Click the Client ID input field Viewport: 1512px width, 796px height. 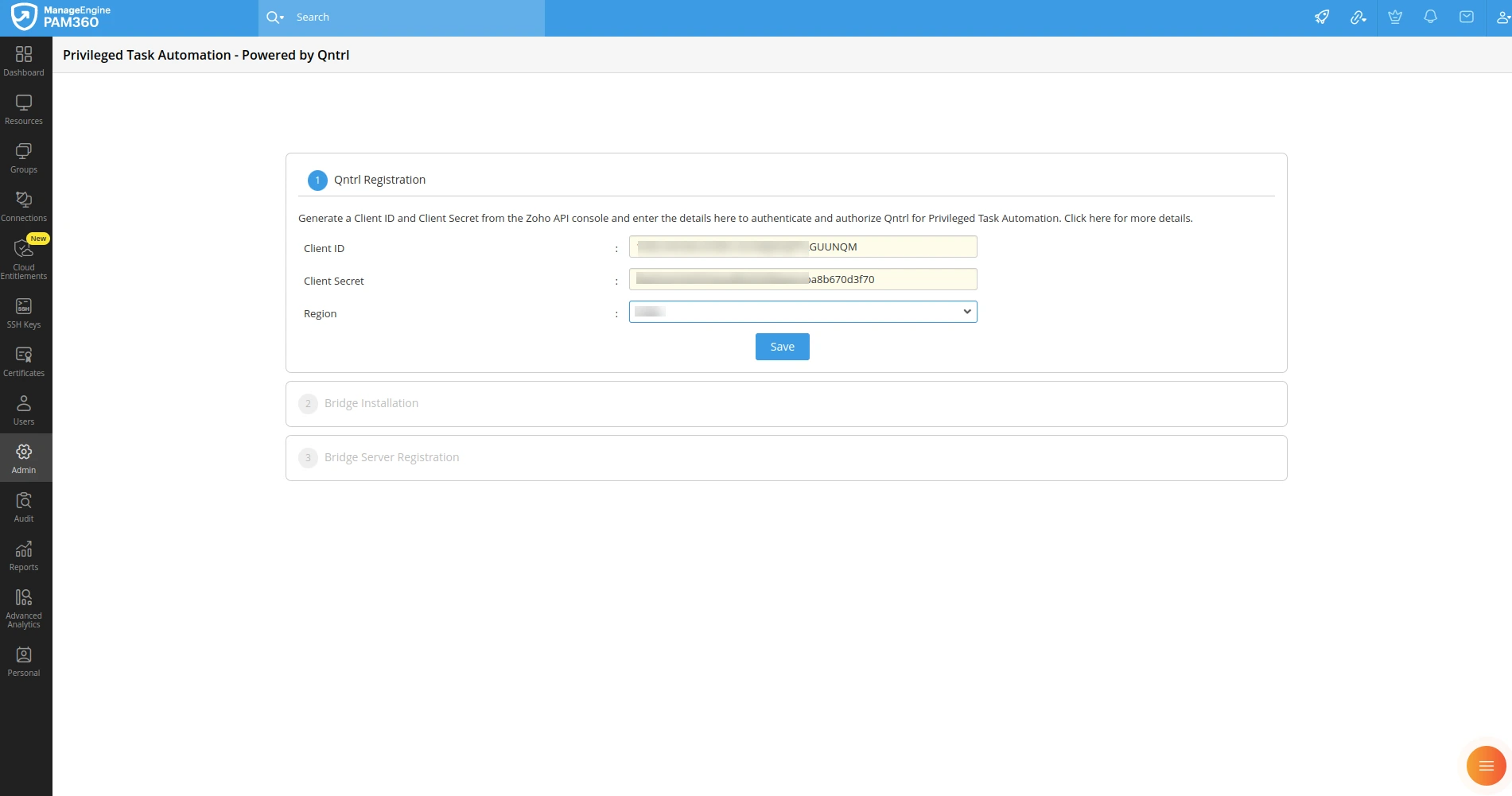point(803,247)
